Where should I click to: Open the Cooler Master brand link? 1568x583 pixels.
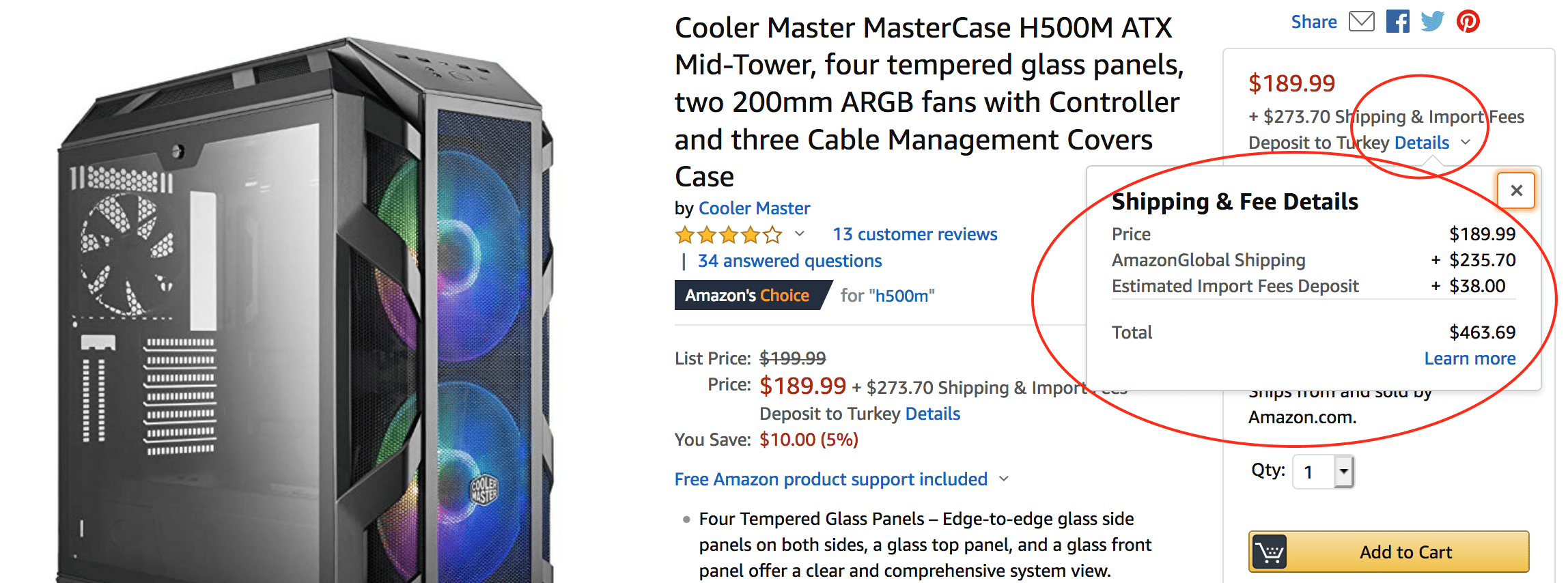754,208
